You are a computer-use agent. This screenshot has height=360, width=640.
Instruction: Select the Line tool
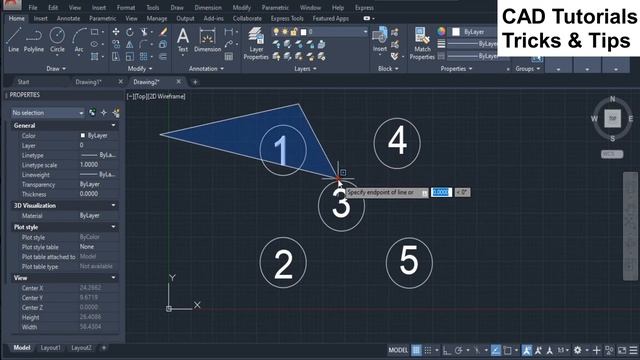tap(13, 40)
